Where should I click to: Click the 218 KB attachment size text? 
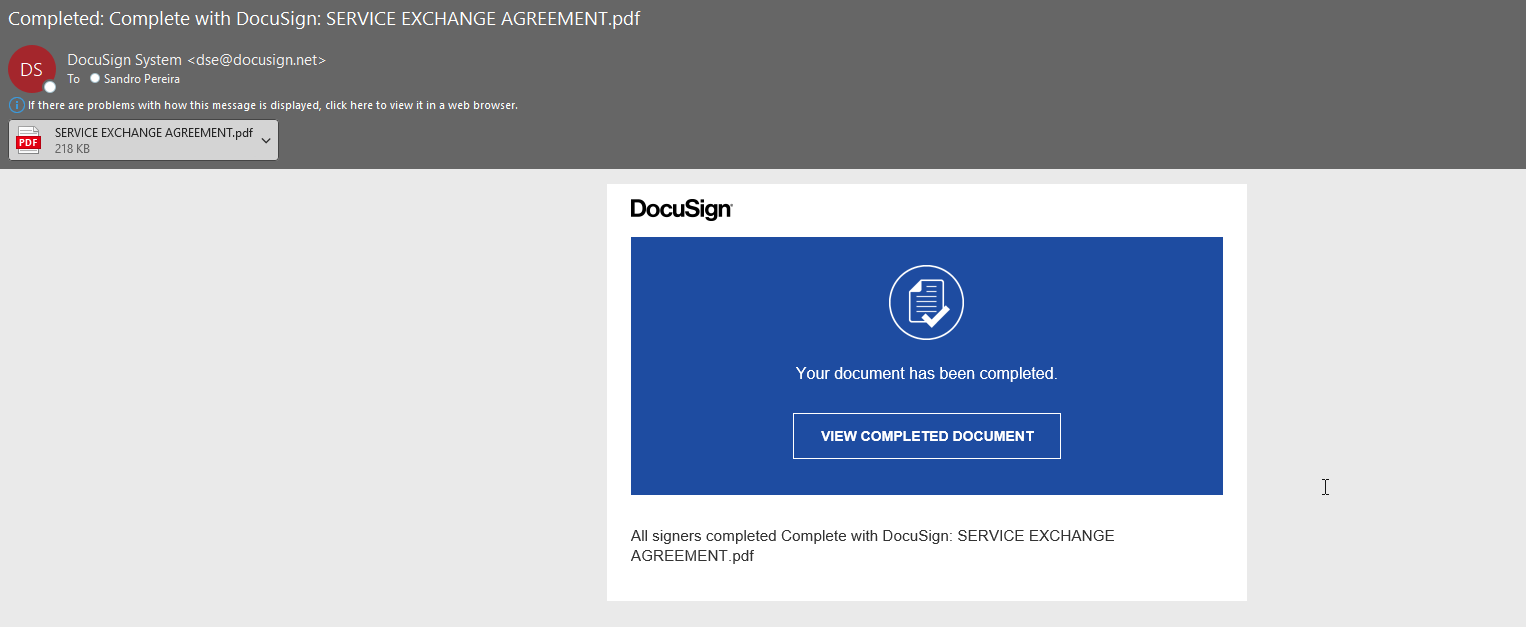click(x=72, y=149)
